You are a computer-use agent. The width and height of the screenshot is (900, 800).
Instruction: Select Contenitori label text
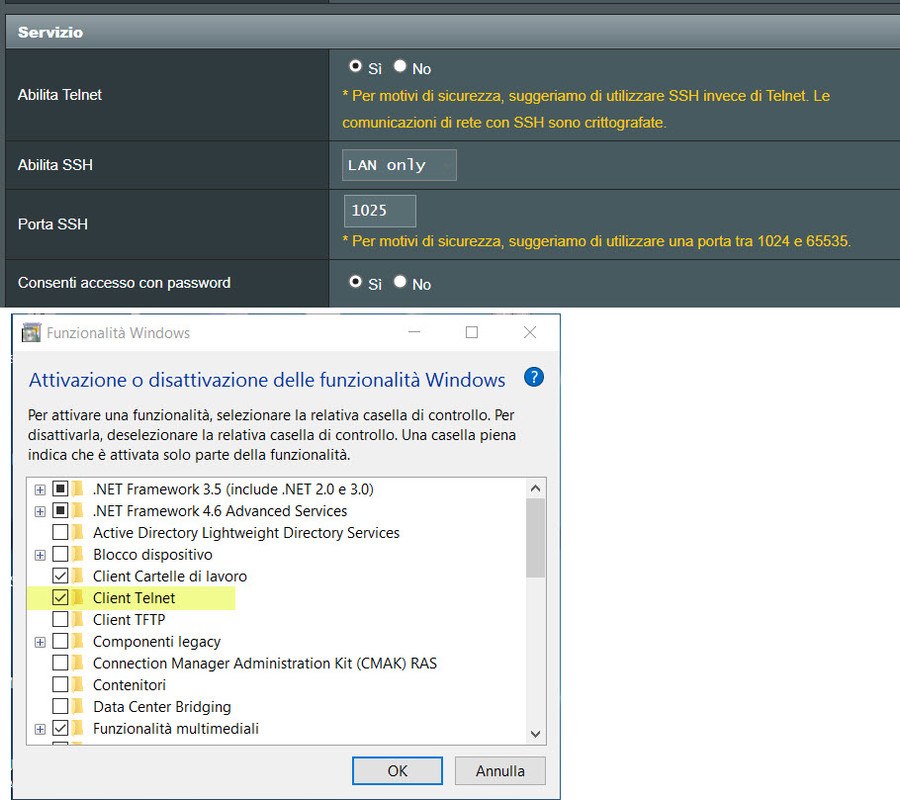tap(129, 685)
